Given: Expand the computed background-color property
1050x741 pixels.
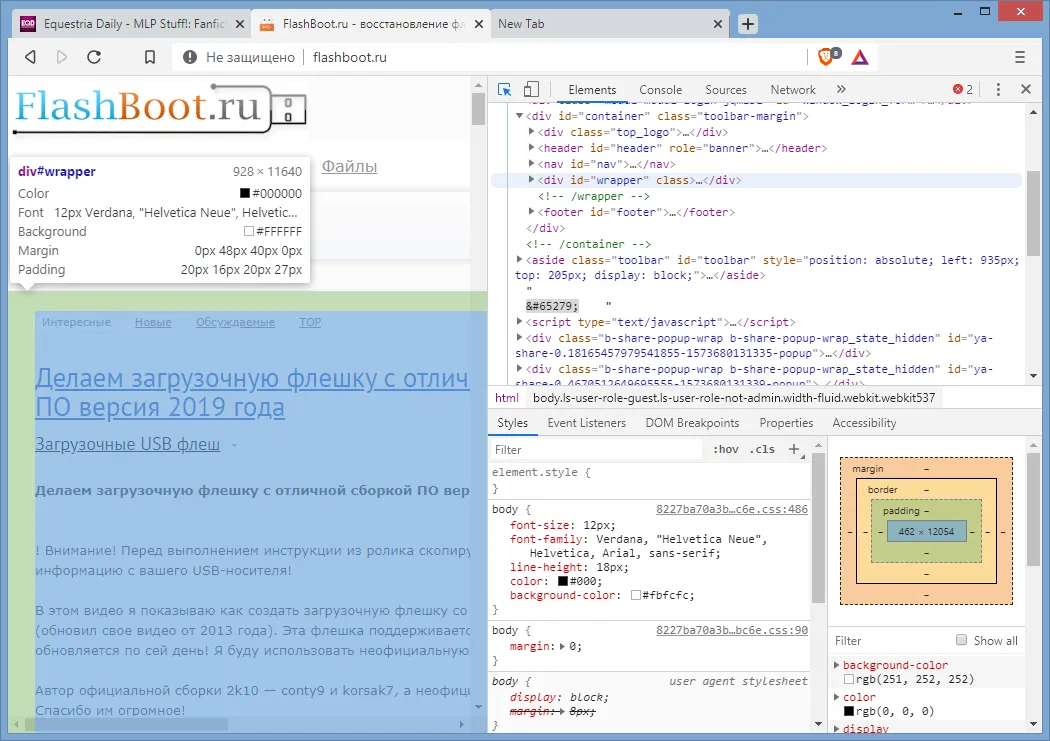Looking at the screenshot, I should point(836,665).
